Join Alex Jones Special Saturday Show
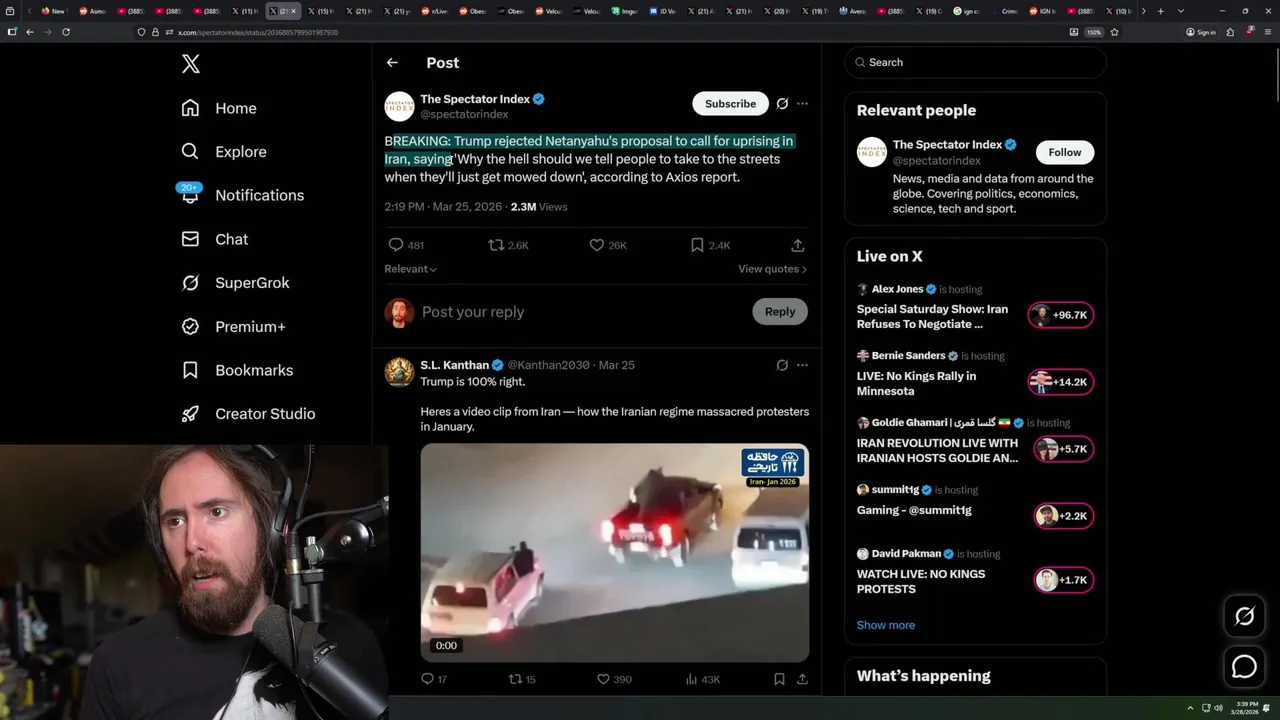Screen dimensions: 1280x720 point(932,317)
